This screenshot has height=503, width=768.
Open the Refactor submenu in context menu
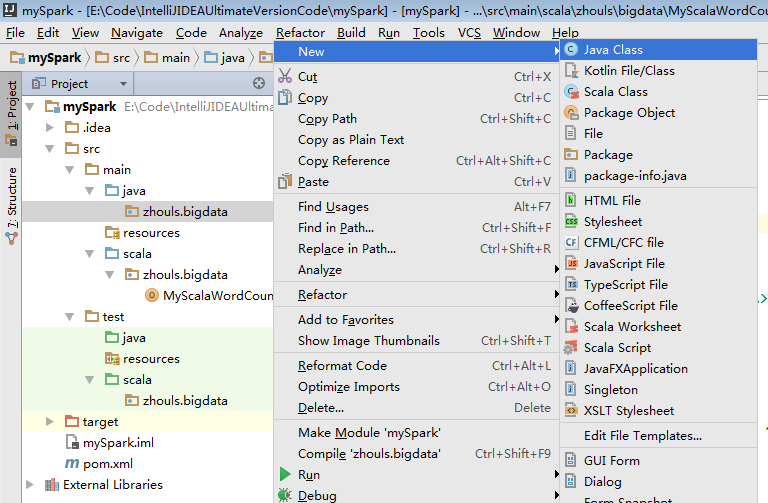click(416, 295)
